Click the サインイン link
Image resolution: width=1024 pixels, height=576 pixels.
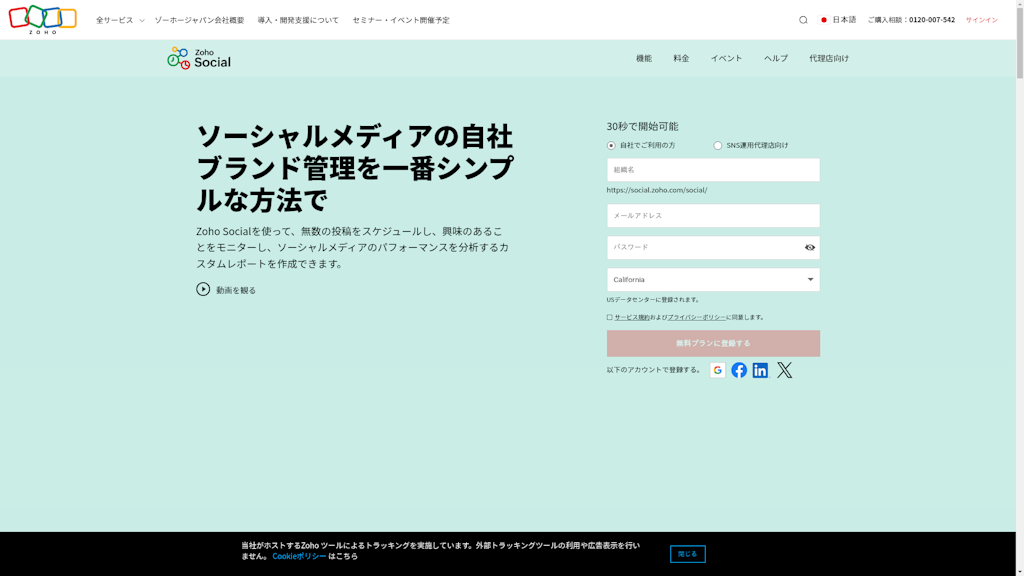coord(981,20)
